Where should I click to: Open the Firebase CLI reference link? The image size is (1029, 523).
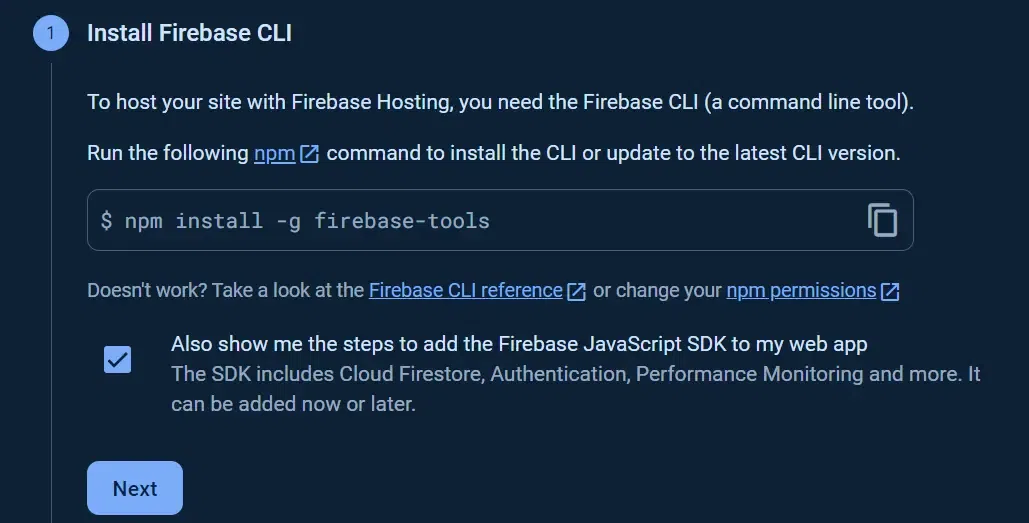click(x=466, y=291)
